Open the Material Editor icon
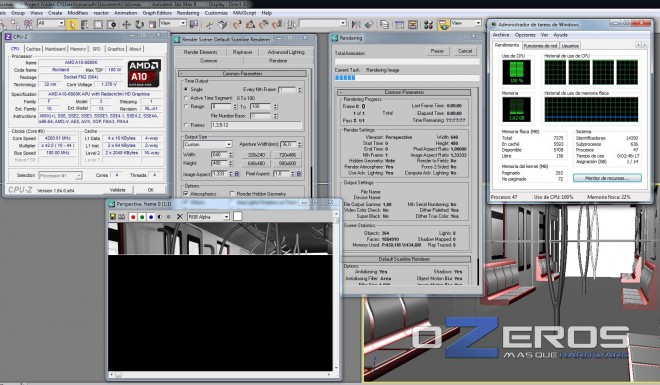 (x=428, y=24)
